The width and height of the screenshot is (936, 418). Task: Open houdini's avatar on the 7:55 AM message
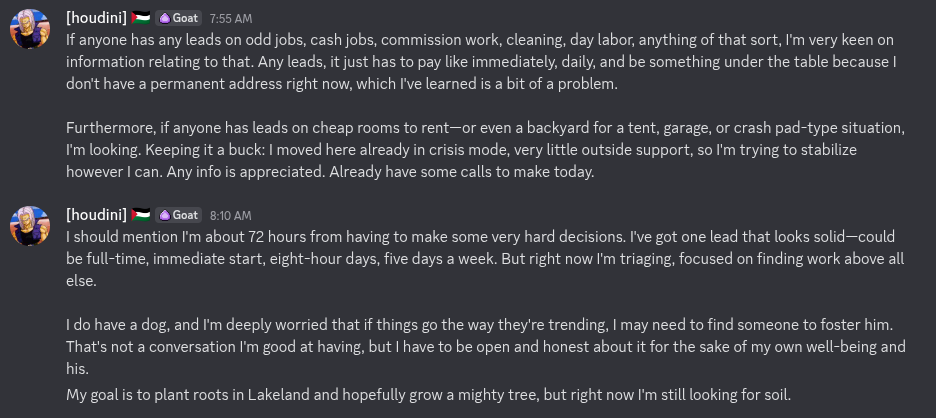coord(29,29)
